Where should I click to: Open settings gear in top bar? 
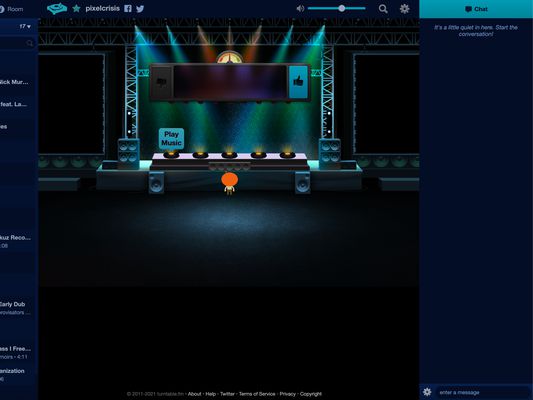[405, 8]
